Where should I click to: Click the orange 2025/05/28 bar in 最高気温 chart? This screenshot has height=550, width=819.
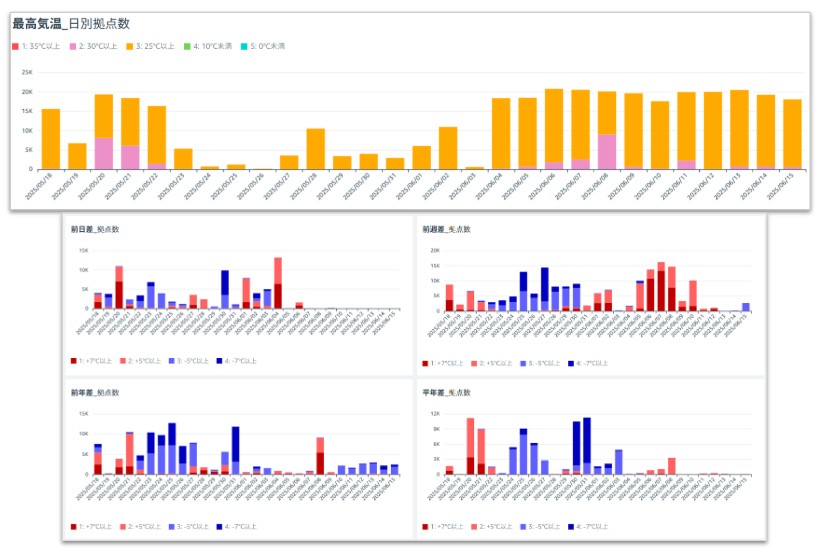315,149
